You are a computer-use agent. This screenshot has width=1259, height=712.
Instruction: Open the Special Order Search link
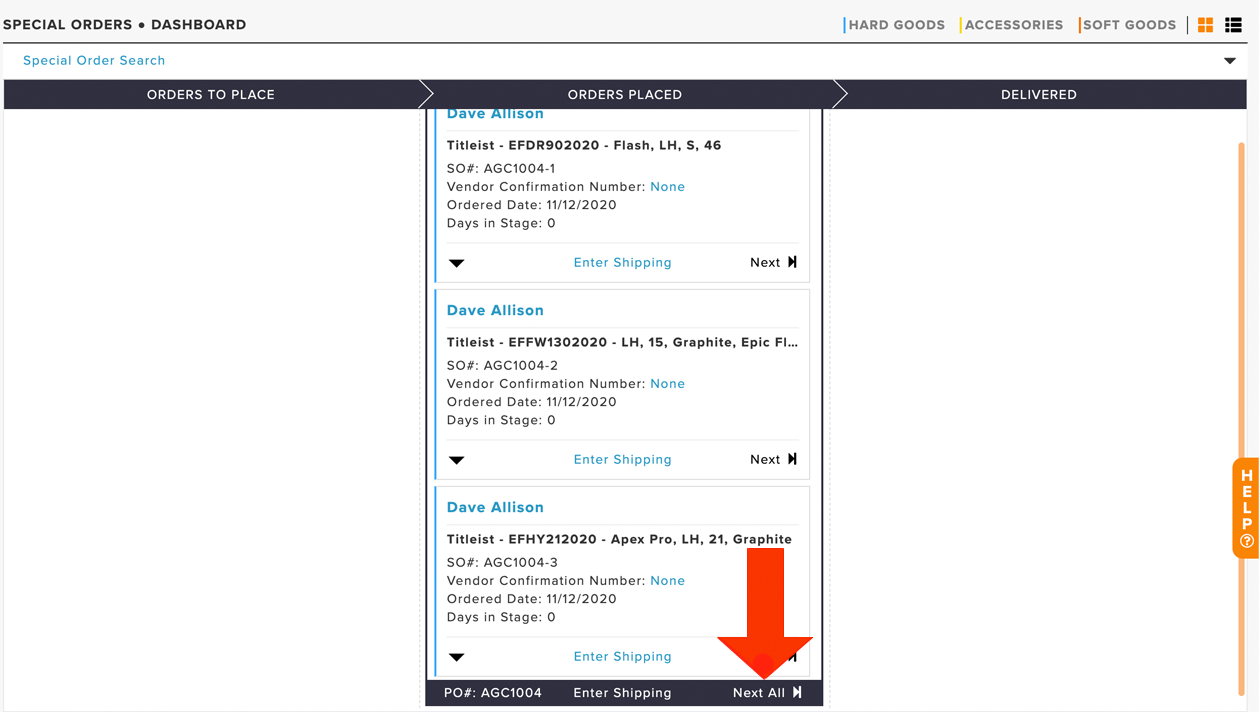coord(94,60)
